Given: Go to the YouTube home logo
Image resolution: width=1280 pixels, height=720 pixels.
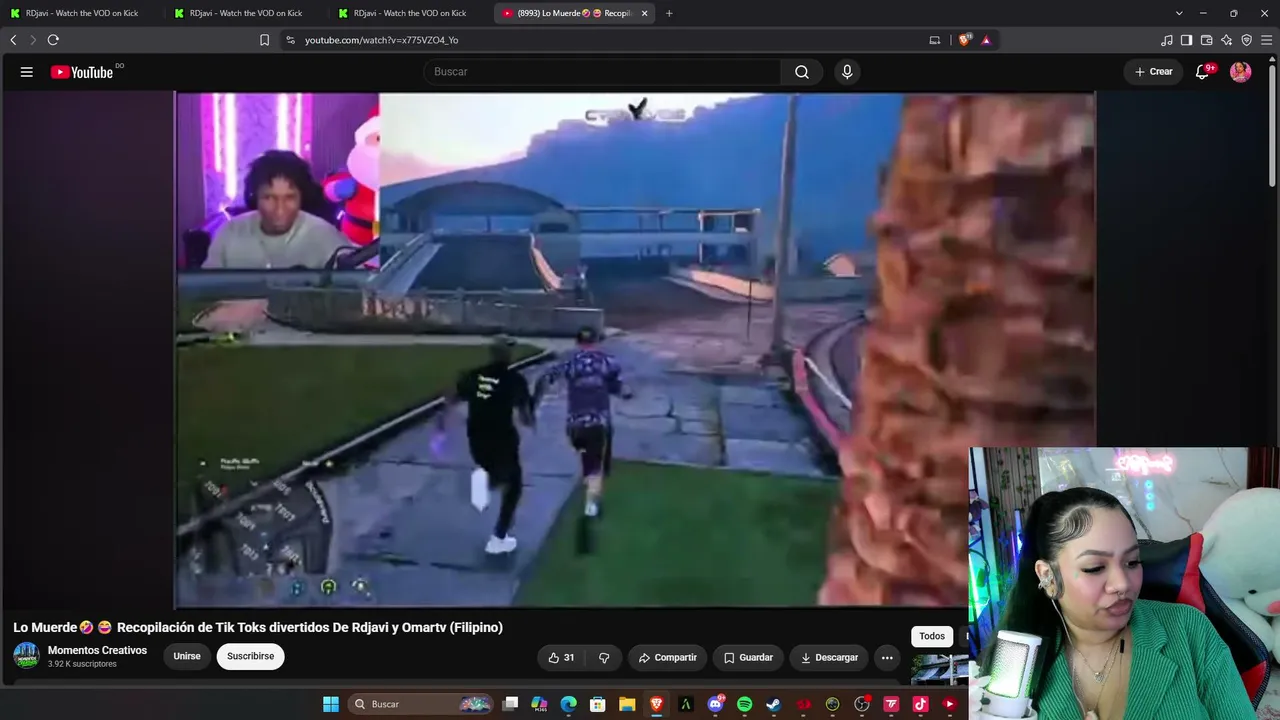Looking at the screenshot, I should [x=82, y=72].
